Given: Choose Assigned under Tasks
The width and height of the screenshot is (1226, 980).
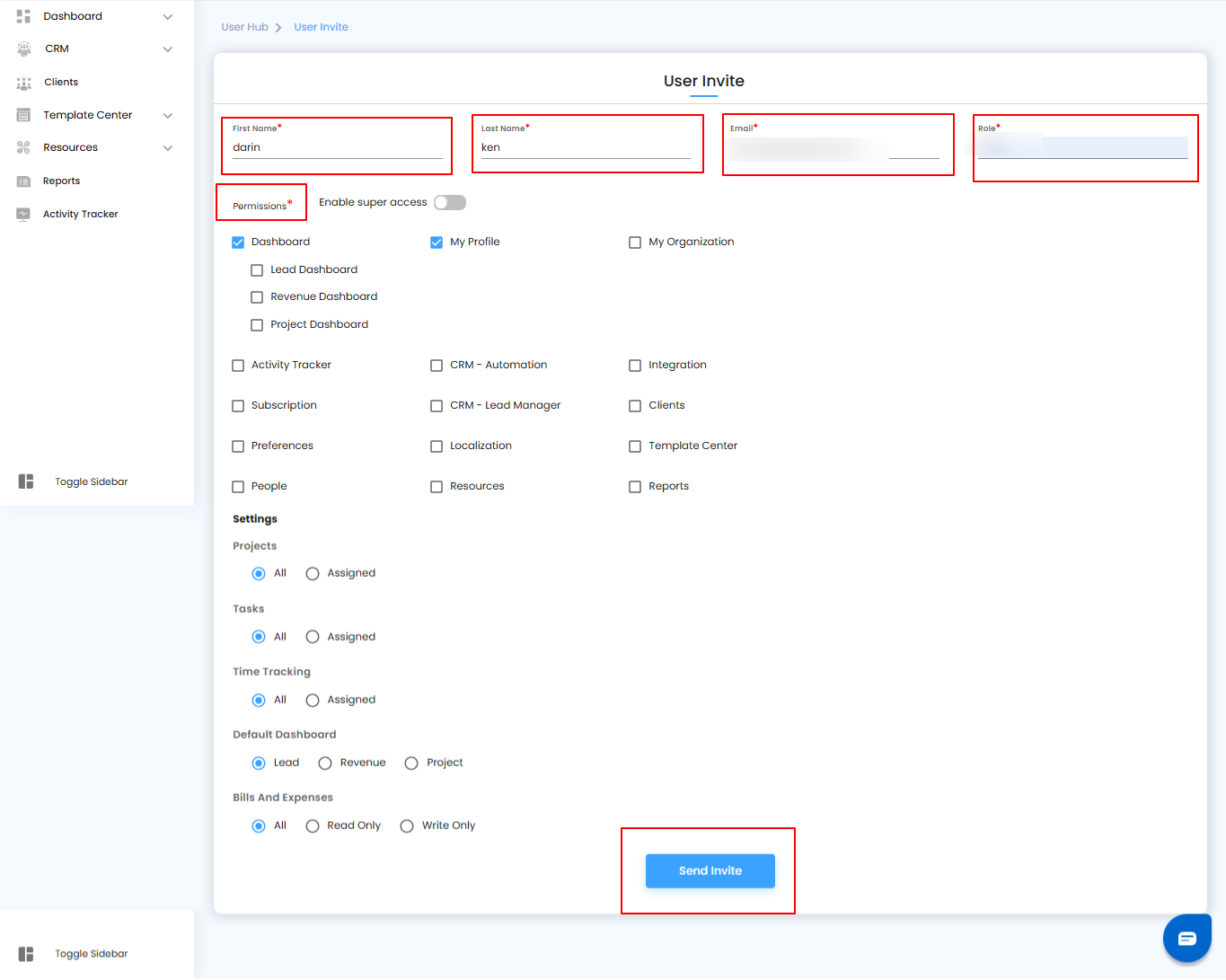Looking at the screenshot, I should click(313, 637).
